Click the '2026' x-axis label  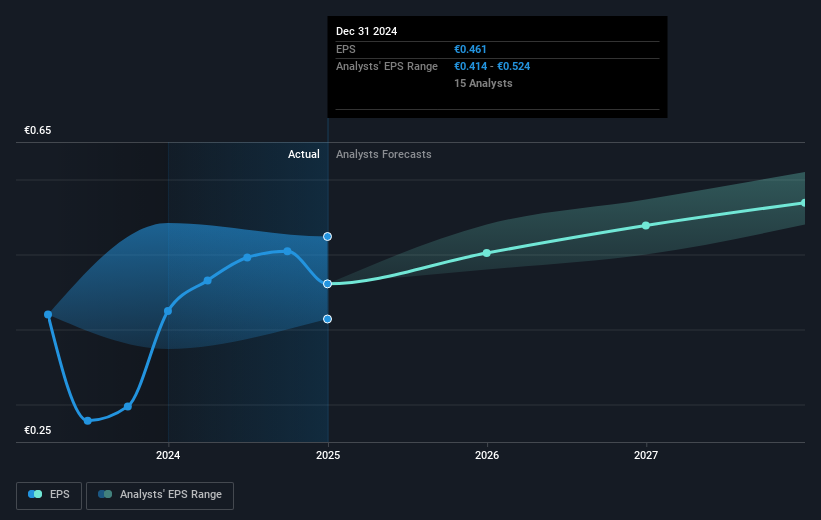point(487,455)
